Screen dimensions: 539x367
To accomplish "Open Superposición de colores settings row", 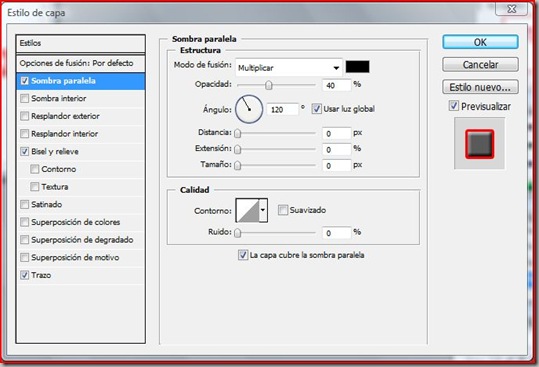I will (80, 222).
